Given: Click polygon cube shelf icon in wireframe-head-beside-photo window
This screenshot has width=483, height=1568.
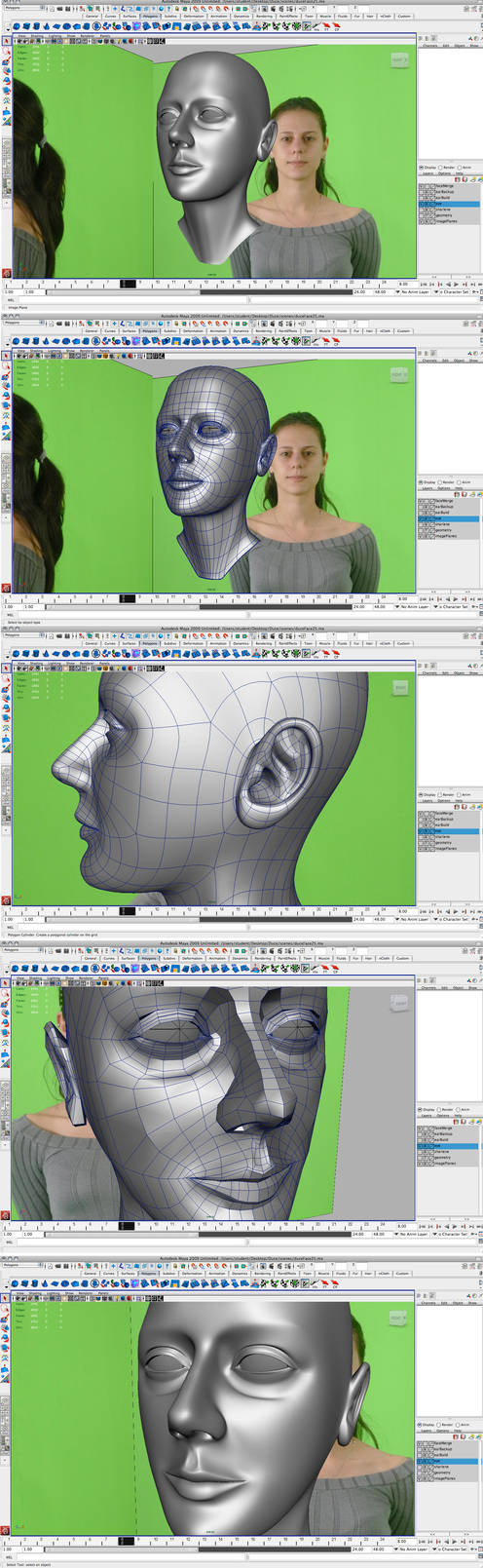Looking at the screenshot, I should tap(26, 340).
